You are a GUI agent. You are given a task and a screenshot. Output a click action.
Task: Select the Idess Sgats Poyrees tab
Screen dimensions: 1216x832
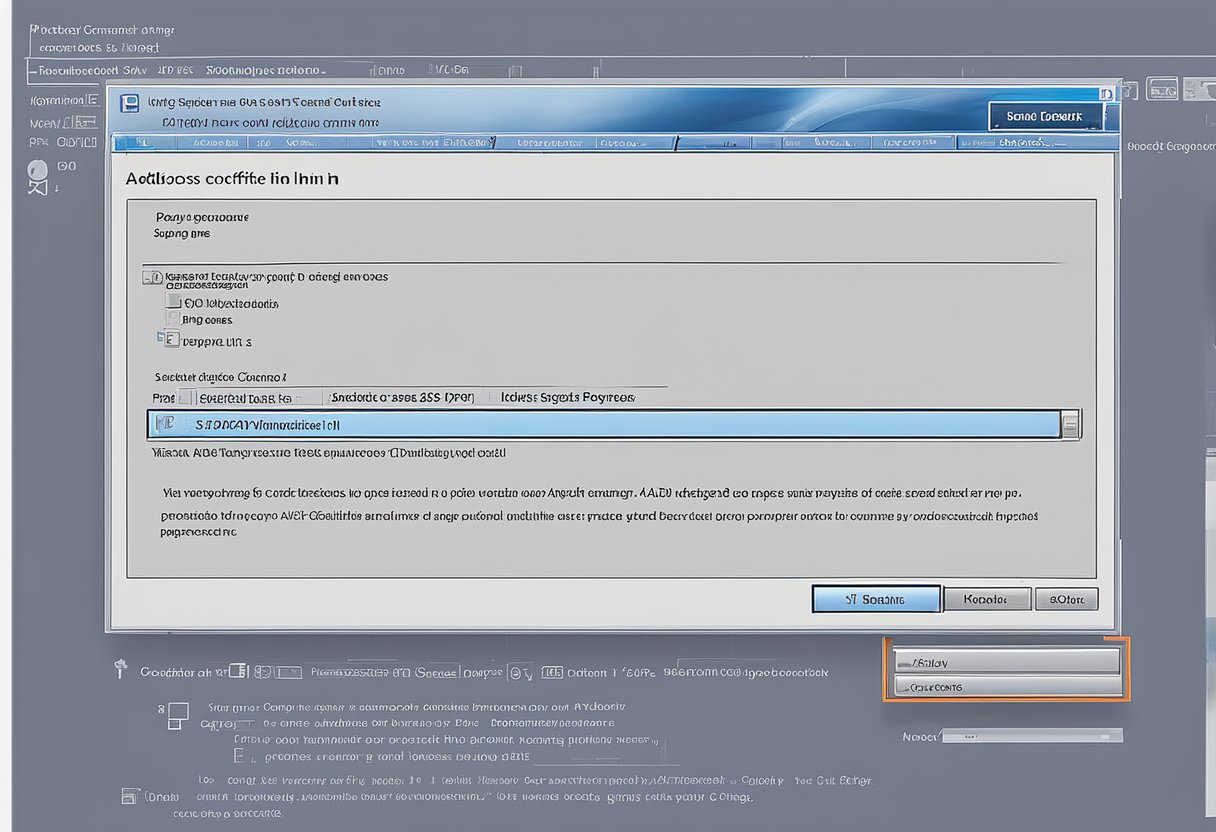(x=567, y=397)
